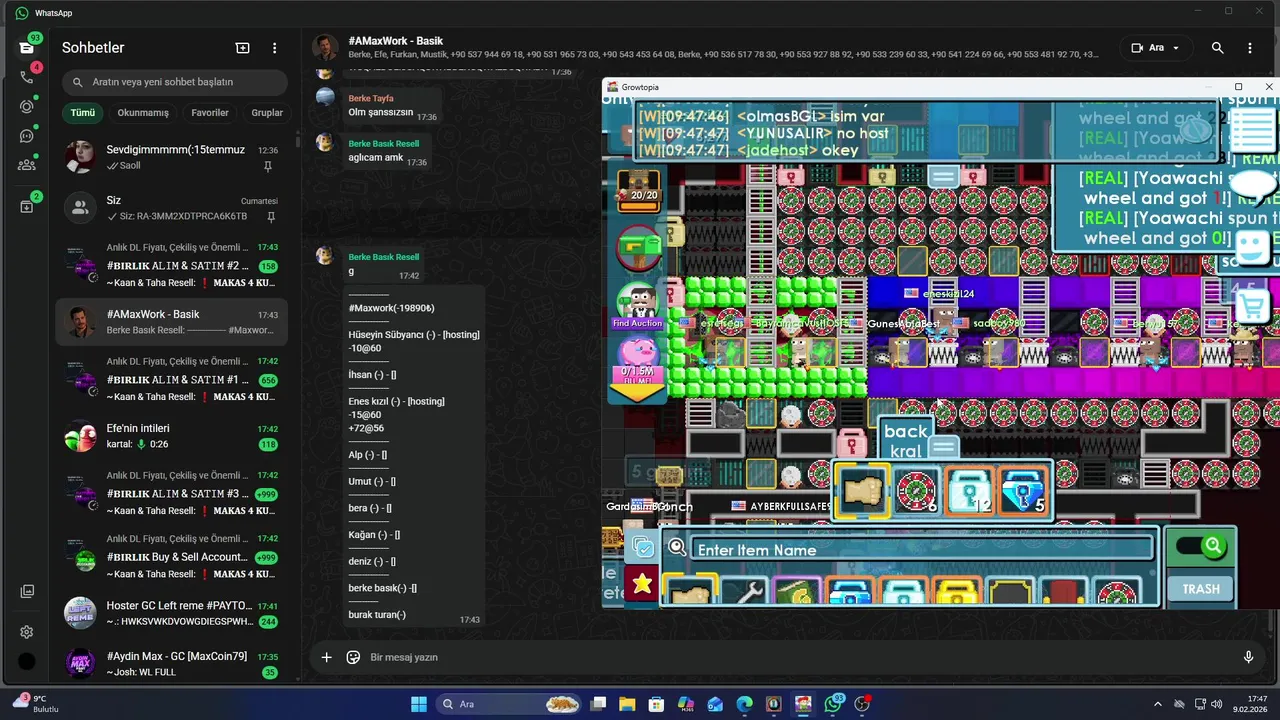The height and width of the screenshot is (720, 1280).
Task: Open the Windows Start button
Action: (419, 704)
